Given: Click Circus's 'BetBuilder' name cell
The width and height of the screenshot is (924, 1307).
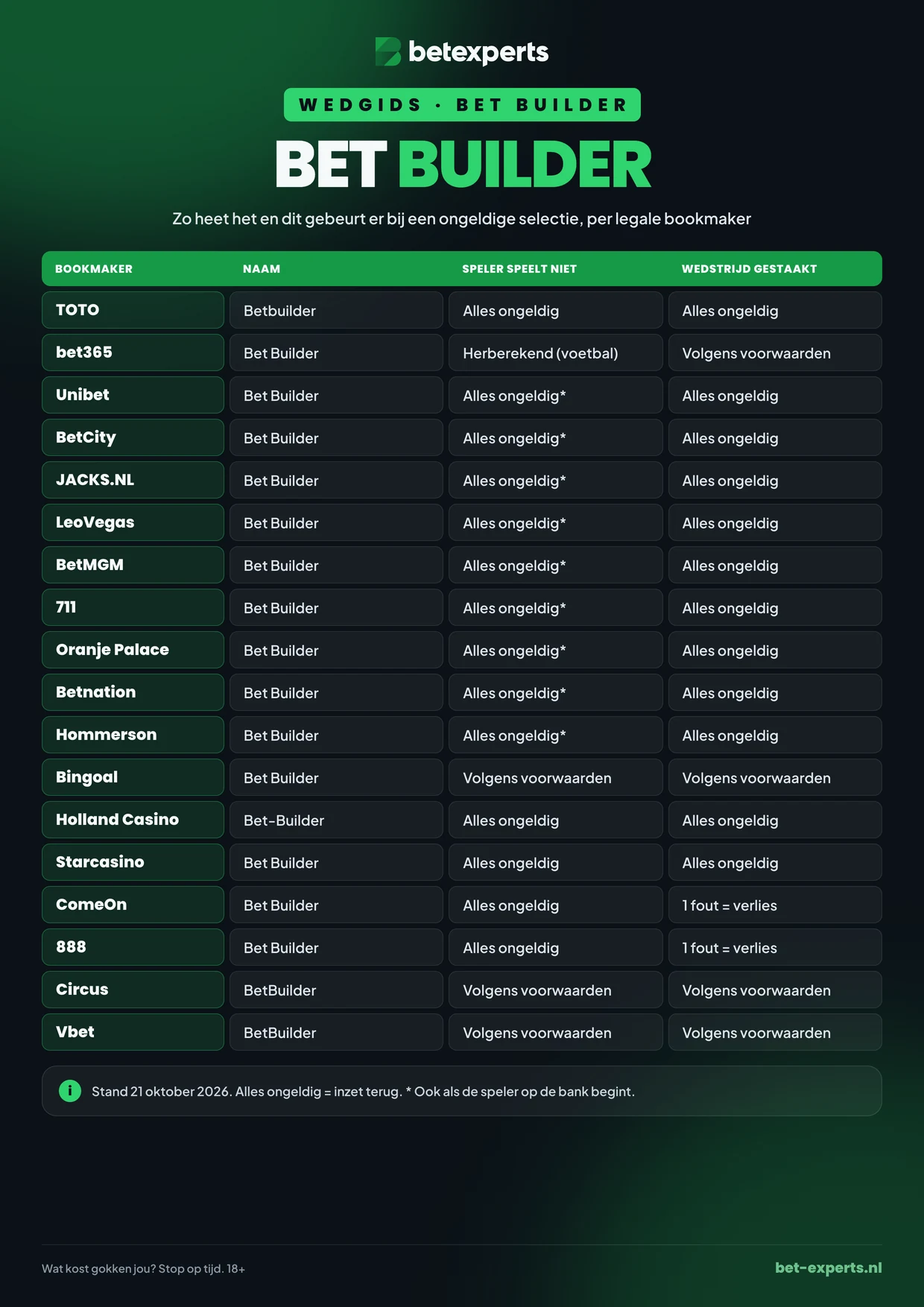Looking at the screenshot, I should 336,990.
